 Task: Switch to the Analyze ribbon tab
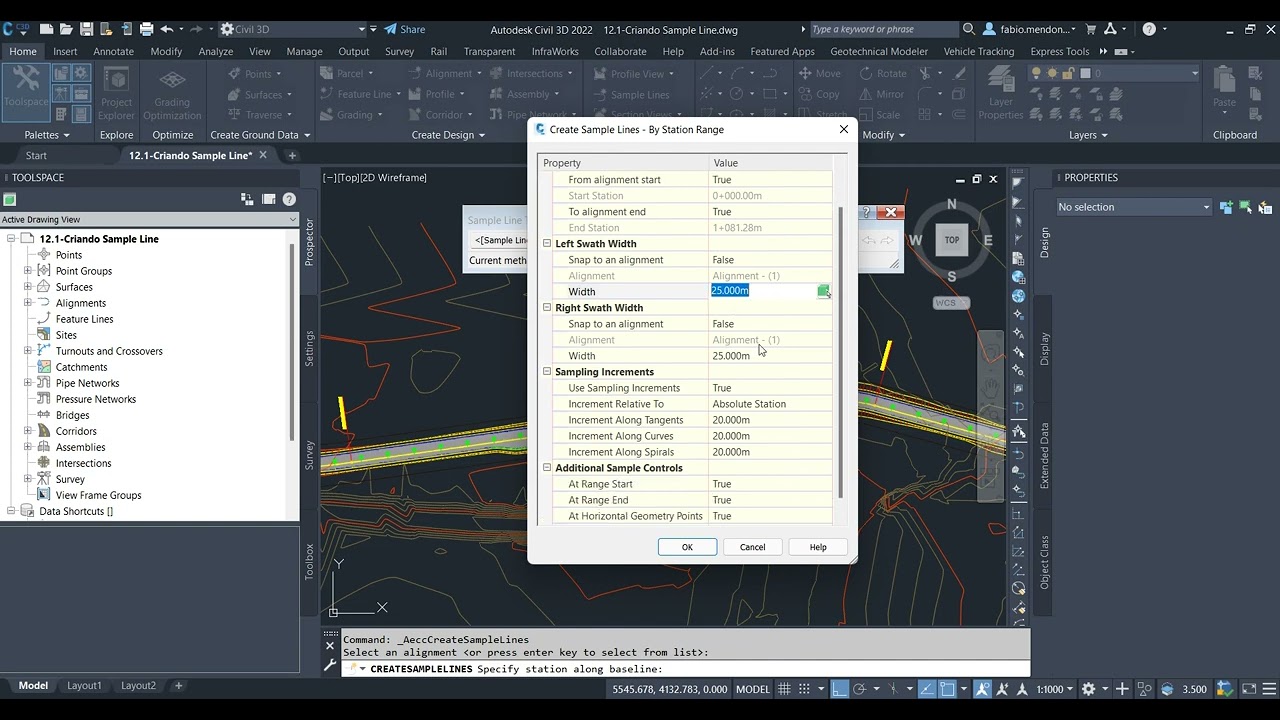(216, 51)
